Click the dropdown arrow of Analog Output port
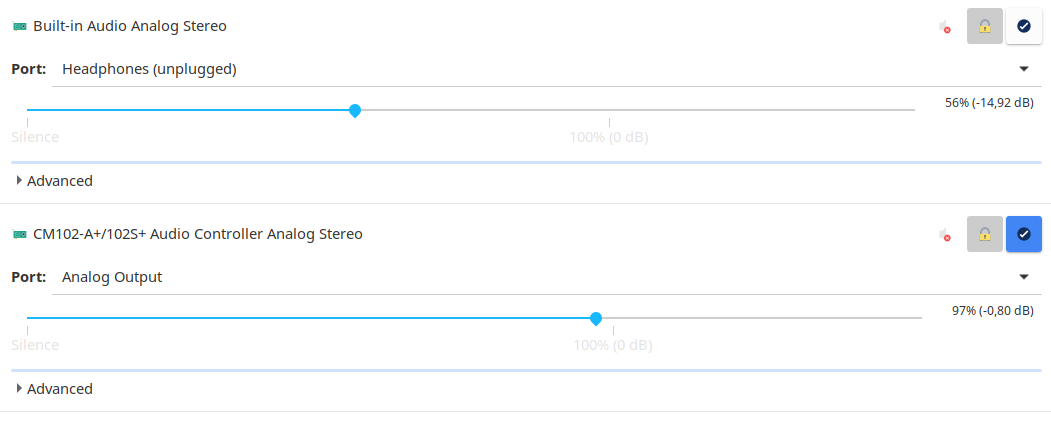 point(1024,277)
